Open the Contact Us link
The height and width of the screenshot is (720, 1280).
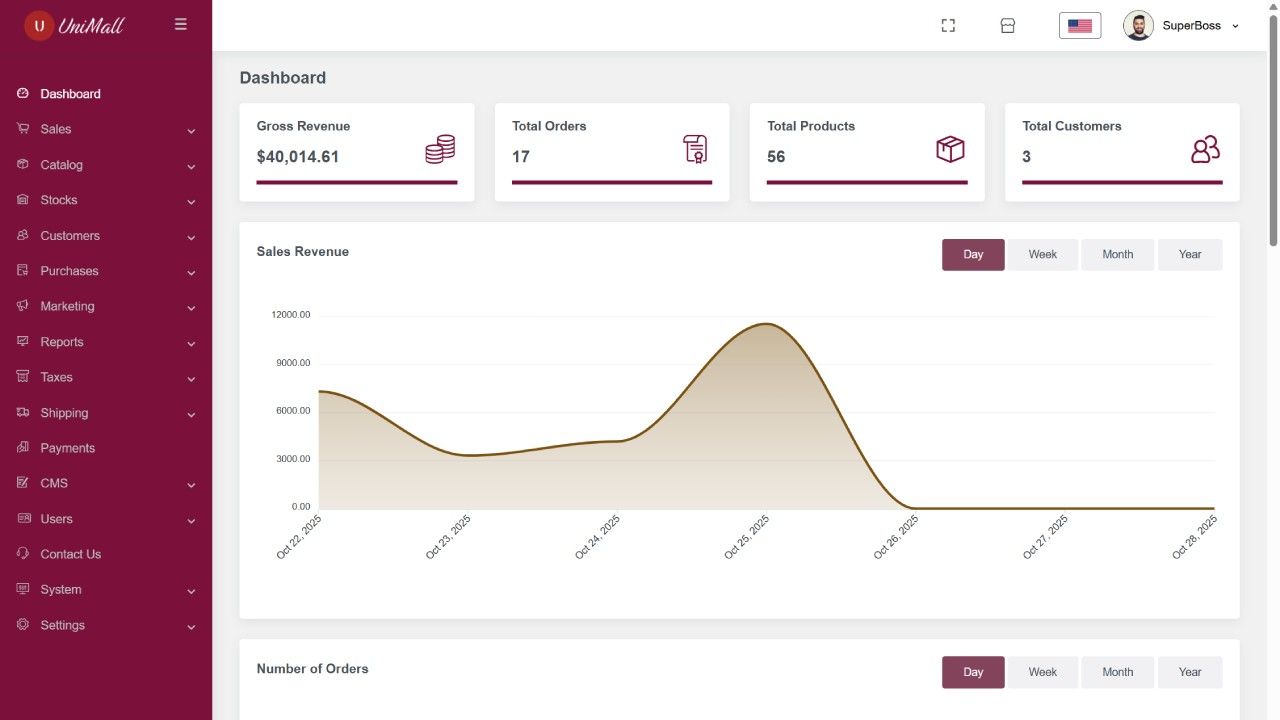pyautogui.click(x=70, y=554)
